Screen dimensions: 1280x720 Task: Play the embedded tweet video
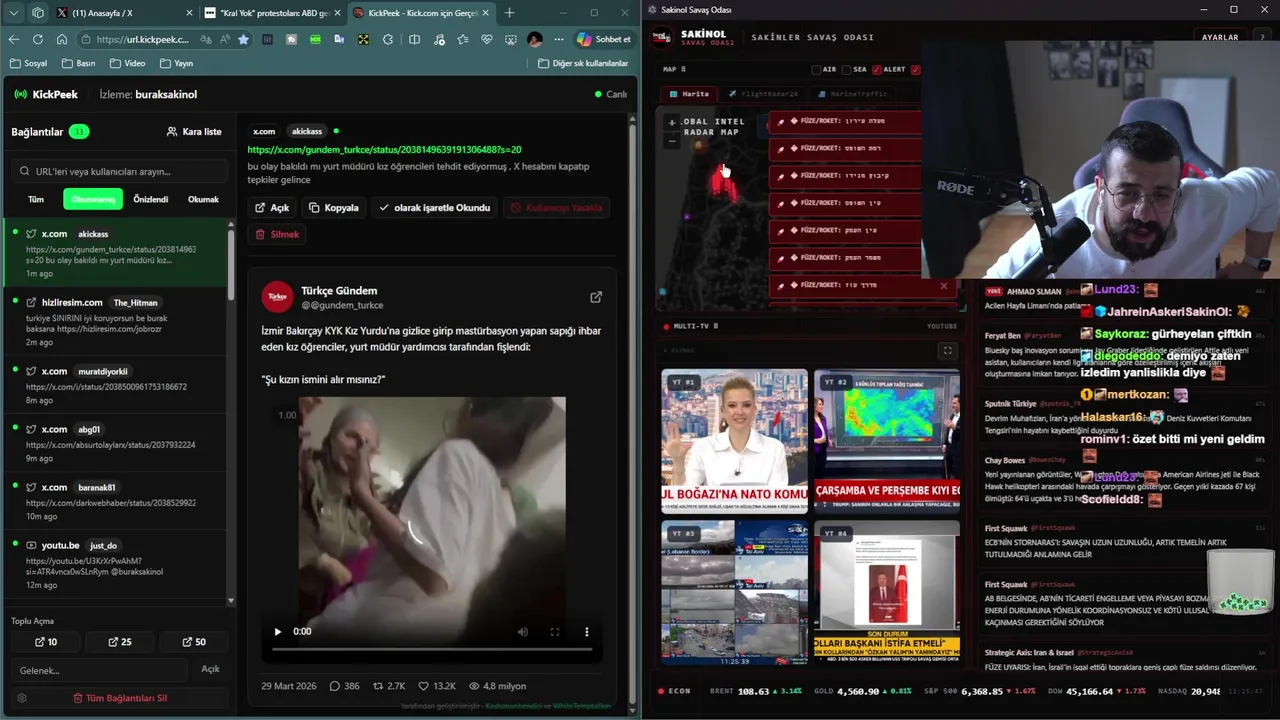[278, 632]
